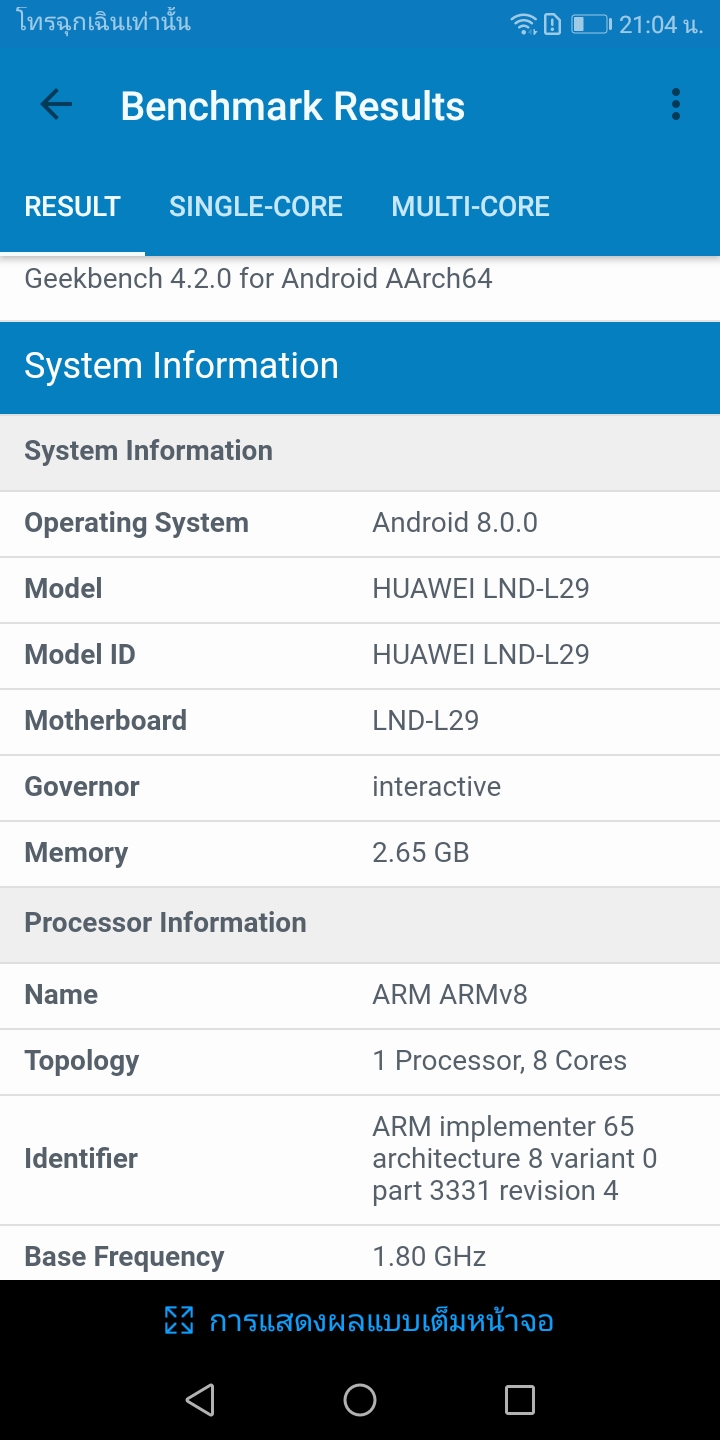The image size is (720, 1440).
Task: Open the three-dot overflow menu
Action: click(x=676, y=105)
